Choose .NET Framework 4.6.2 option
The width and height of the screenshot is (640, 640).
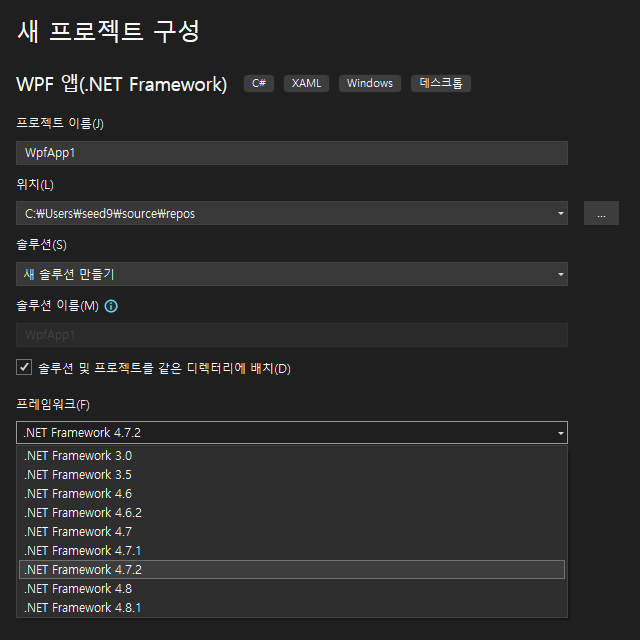click(292, 513)
